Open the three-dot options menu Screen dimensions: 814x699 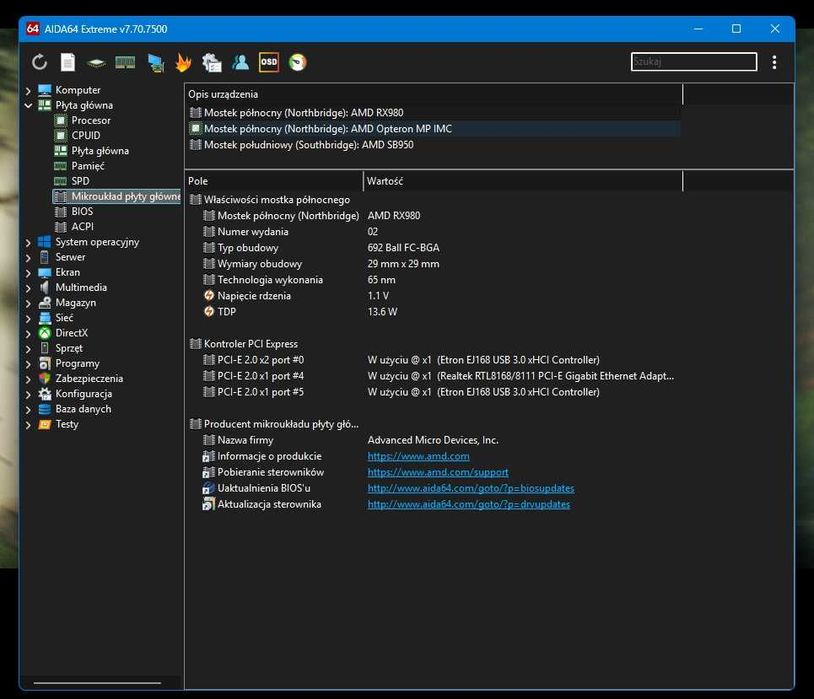pyautogui.click(x=774, y=62)
